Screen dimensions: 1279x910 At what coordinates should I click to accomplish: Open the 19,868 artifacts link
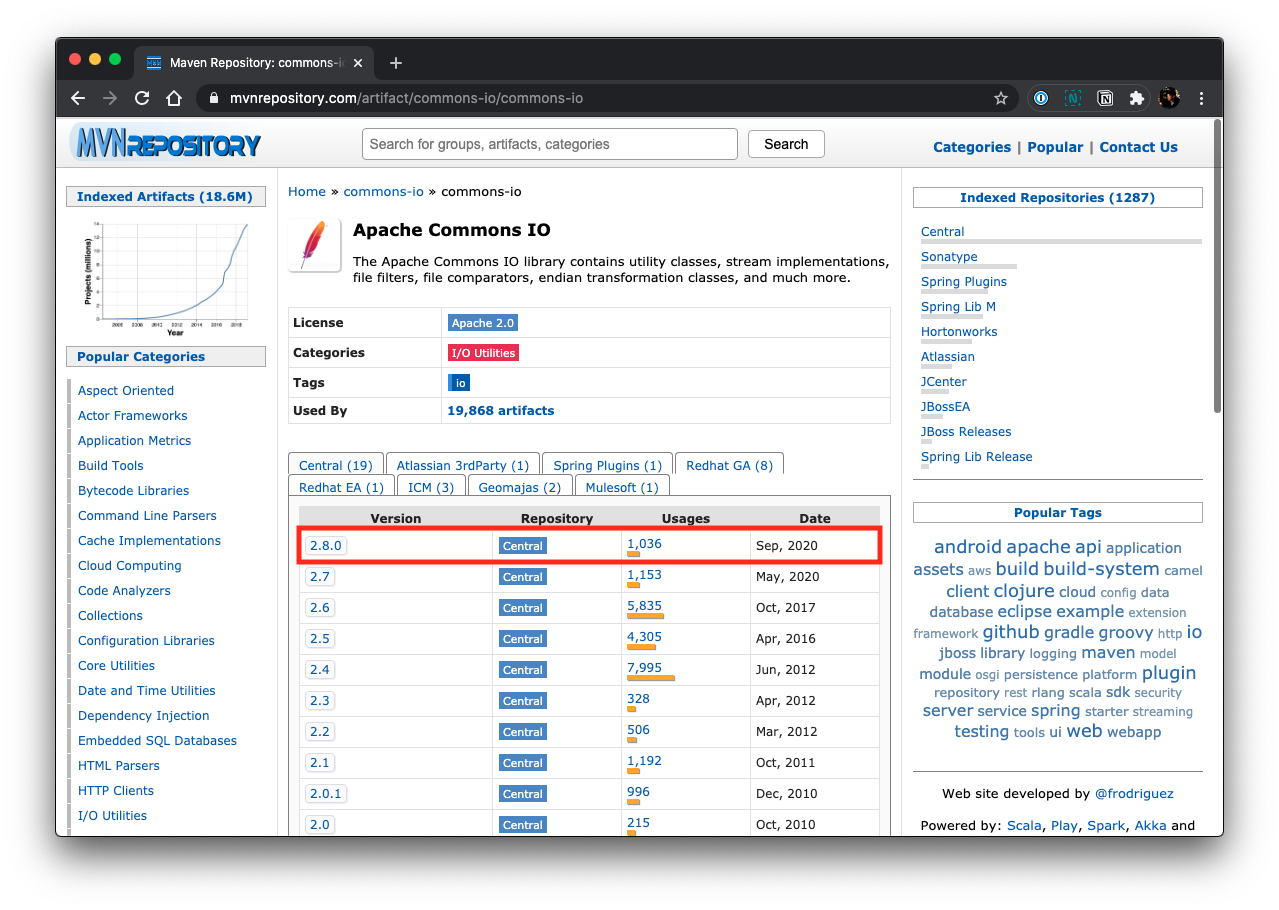coord(500,410)
